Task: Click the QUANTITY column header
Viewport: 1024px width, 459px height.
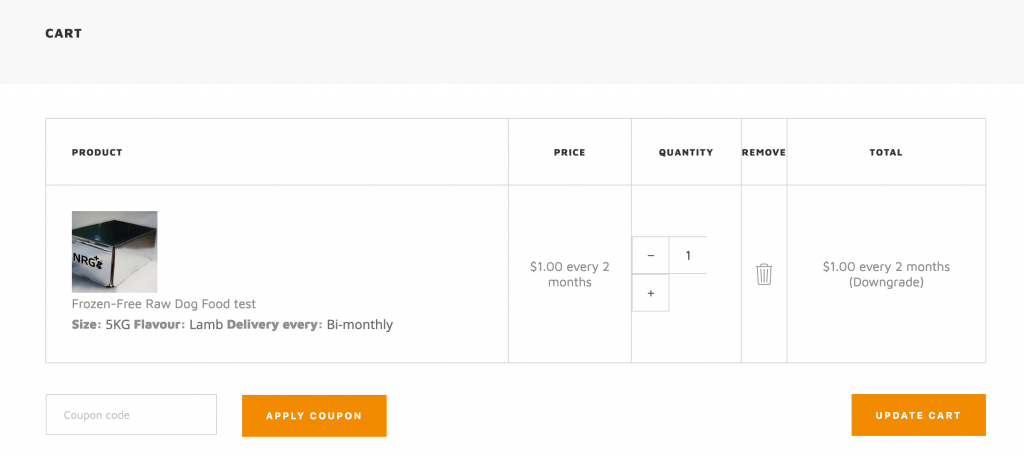Action: tap(686, 153)
